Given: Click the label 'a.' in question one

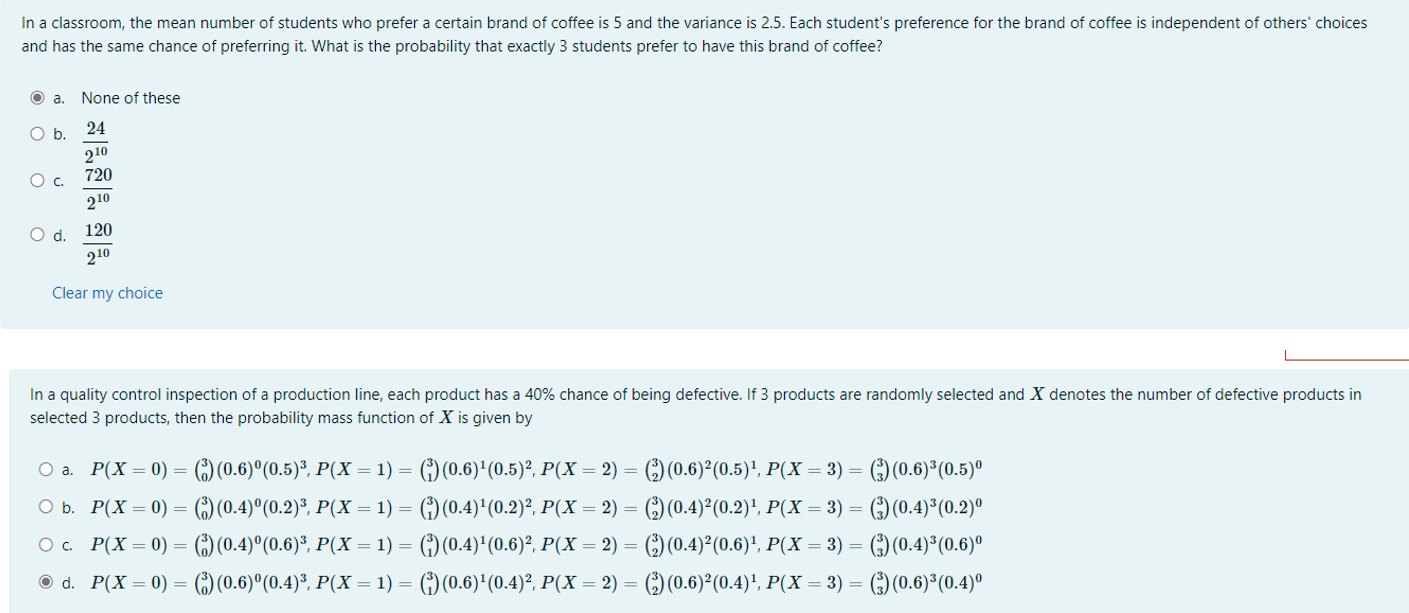Looking at the screenshot, I should pyautogui.click(x=57, y=98).
